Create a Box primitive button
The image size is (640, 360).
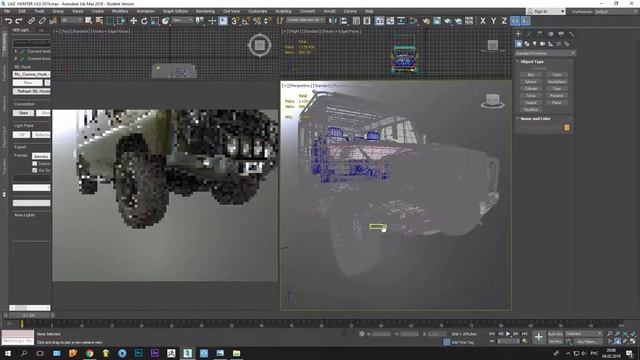[x=531, y=75]
